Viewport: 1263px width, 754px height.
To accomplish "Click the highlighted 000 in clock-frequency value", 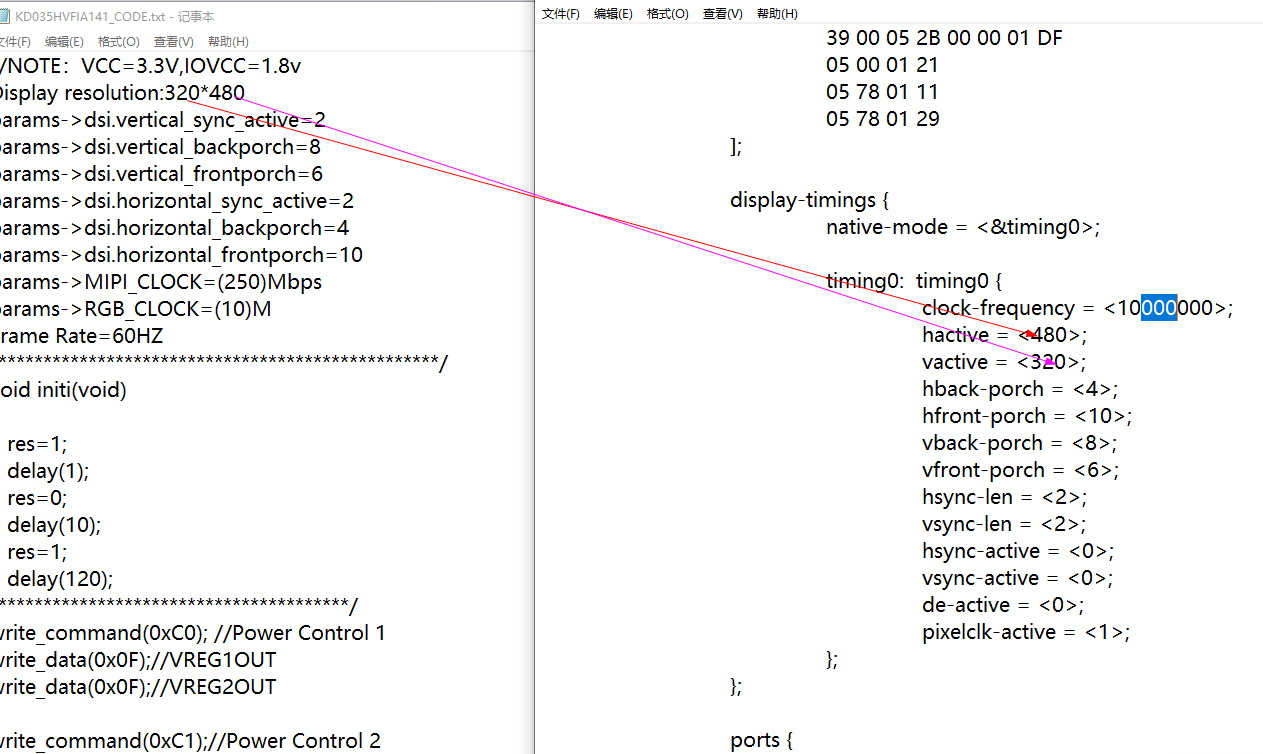I will [x=1159, y=308].
